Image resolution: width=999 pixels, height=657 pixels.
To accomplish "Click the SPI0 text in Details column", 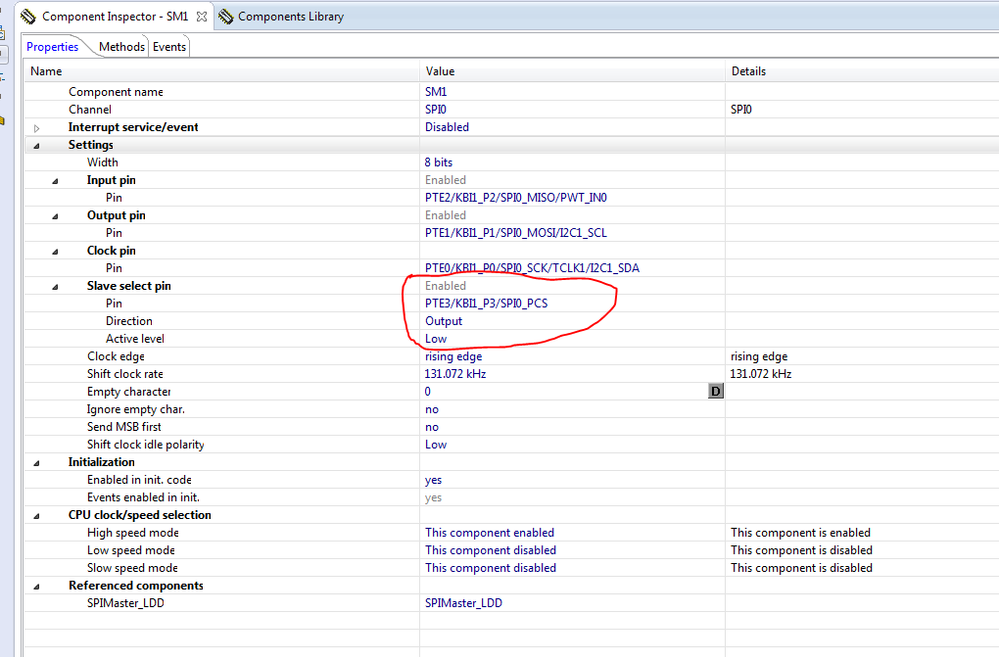I will pyautogui.click(x=741, y=110).
